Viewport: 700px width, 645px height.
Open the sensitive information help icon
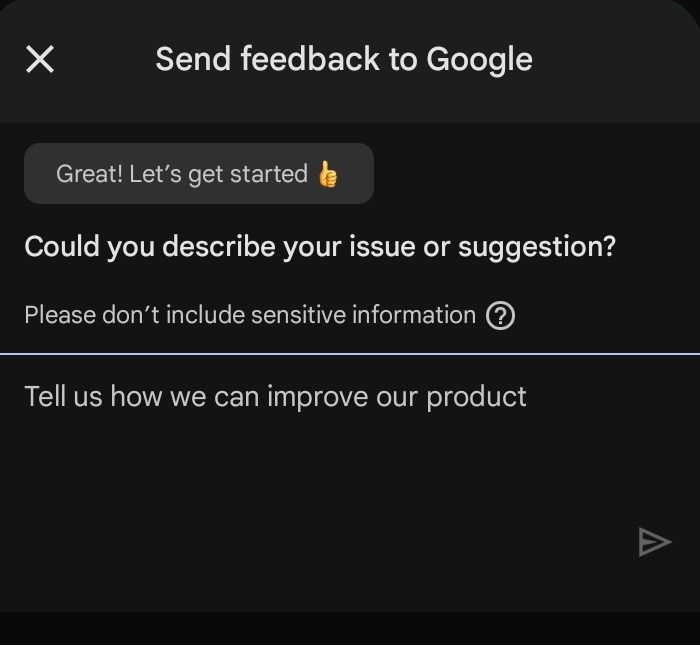coord(500,316)
